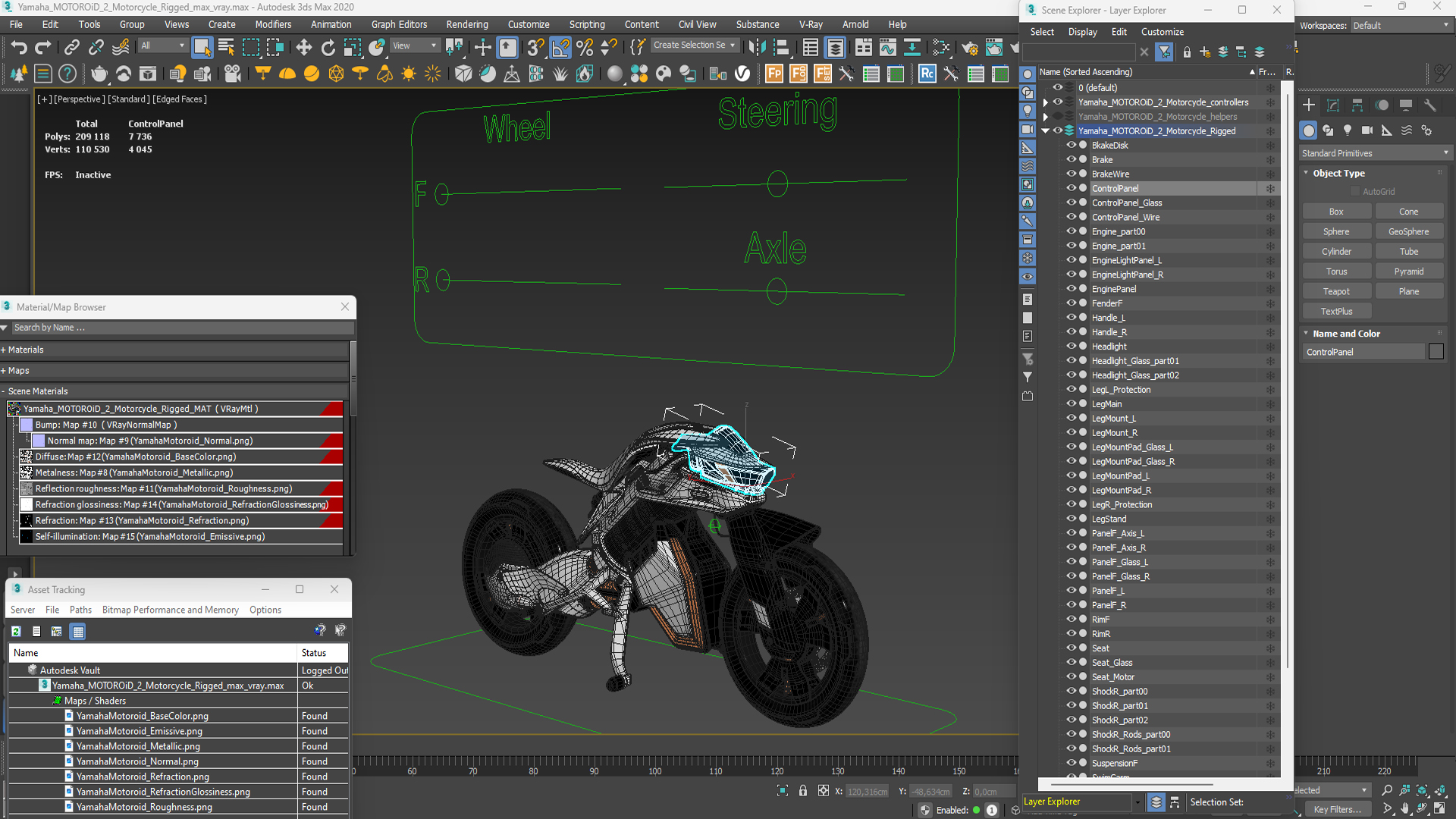Click the Layer Explorer search field
This screenshot has height=819, width=1456.
[1079, 52]
